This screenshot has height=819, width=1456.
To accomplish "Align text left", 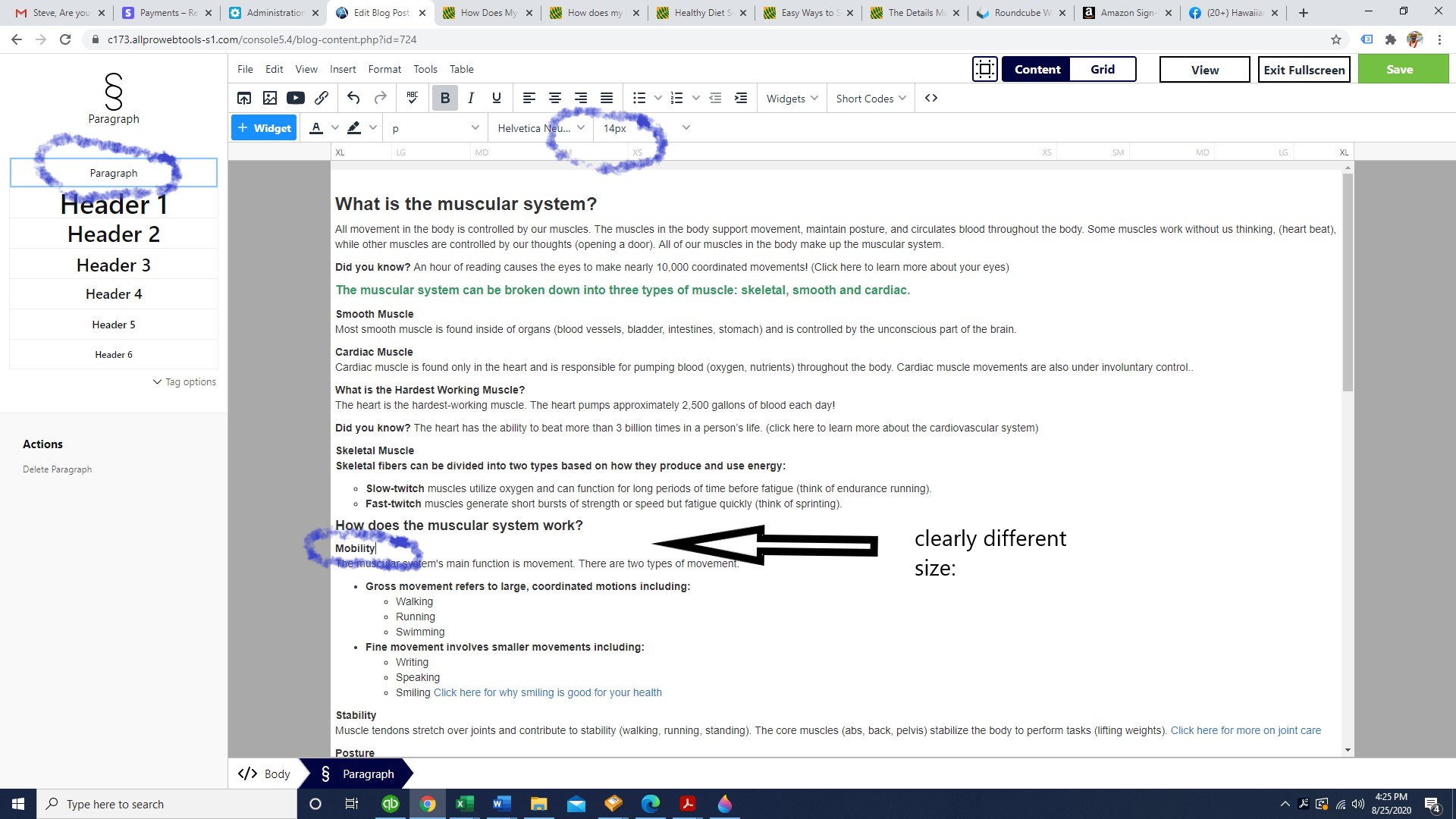I will [529, 98].
